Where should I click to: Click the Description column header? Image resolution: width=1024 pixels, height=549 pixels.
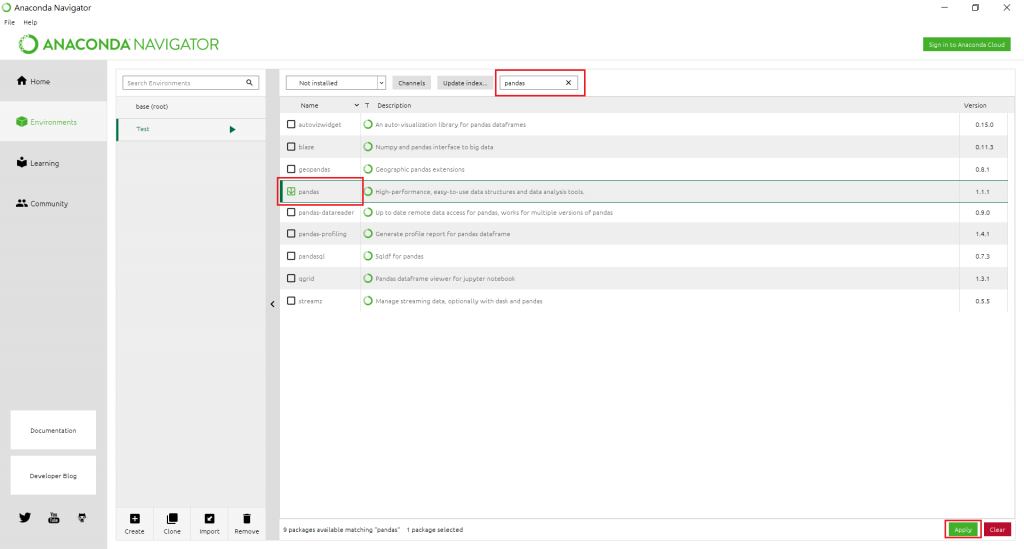pos(394,105)
